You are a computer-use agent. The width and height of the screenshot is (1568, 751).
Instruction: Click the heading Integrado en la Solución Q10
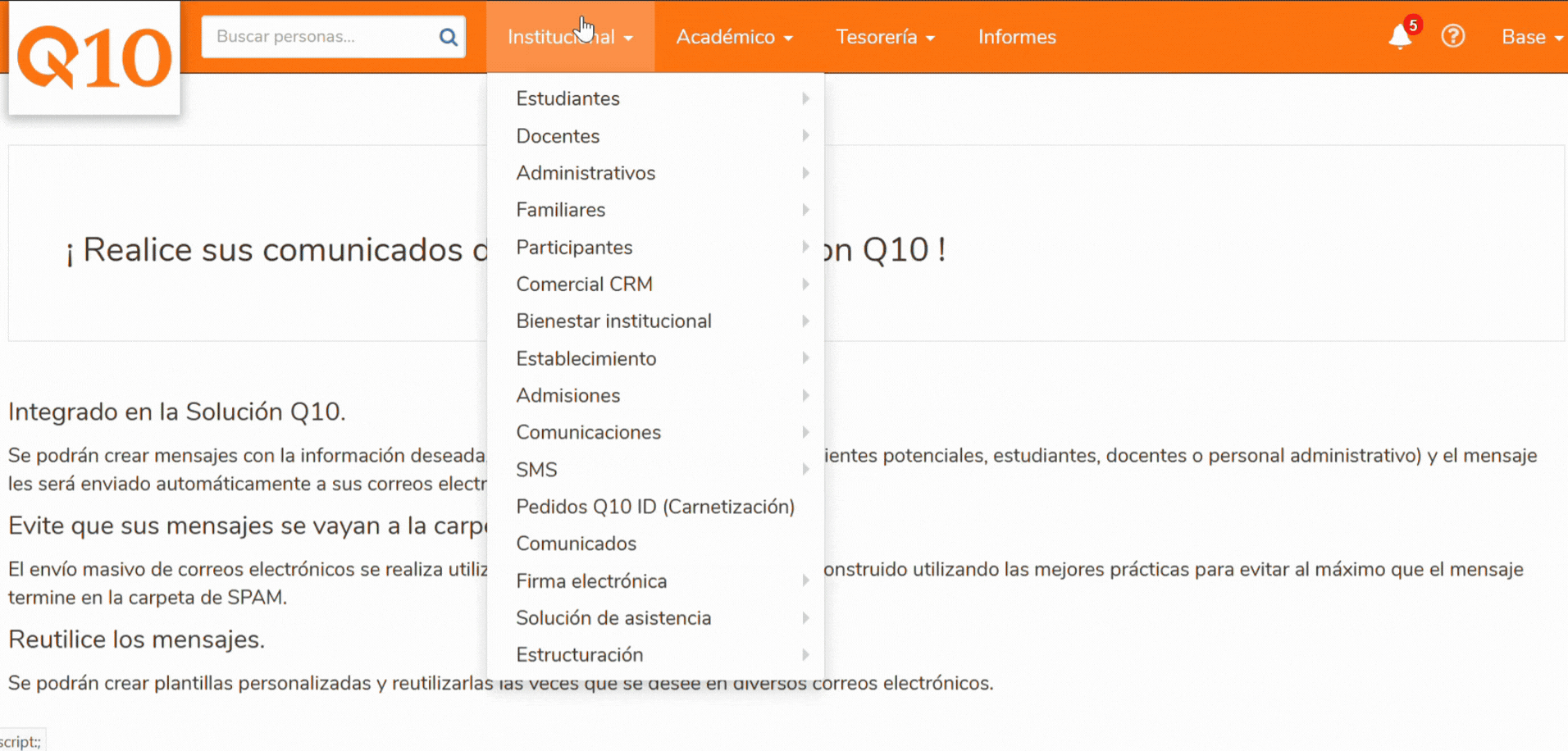click(177, 412)
